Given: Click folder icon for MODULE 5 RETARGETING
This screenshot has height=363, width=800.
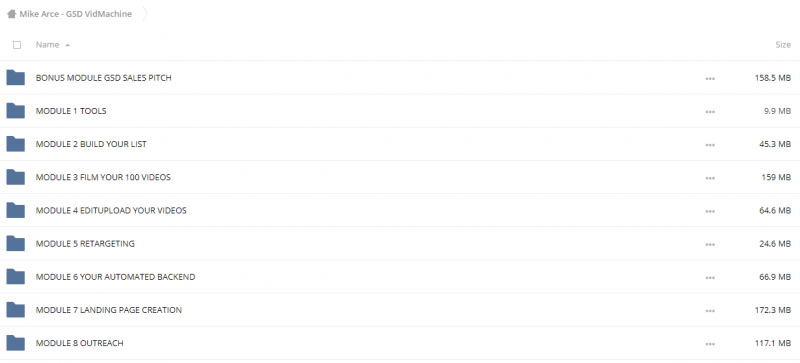Looking at the screenshot, I should [15, 244].
